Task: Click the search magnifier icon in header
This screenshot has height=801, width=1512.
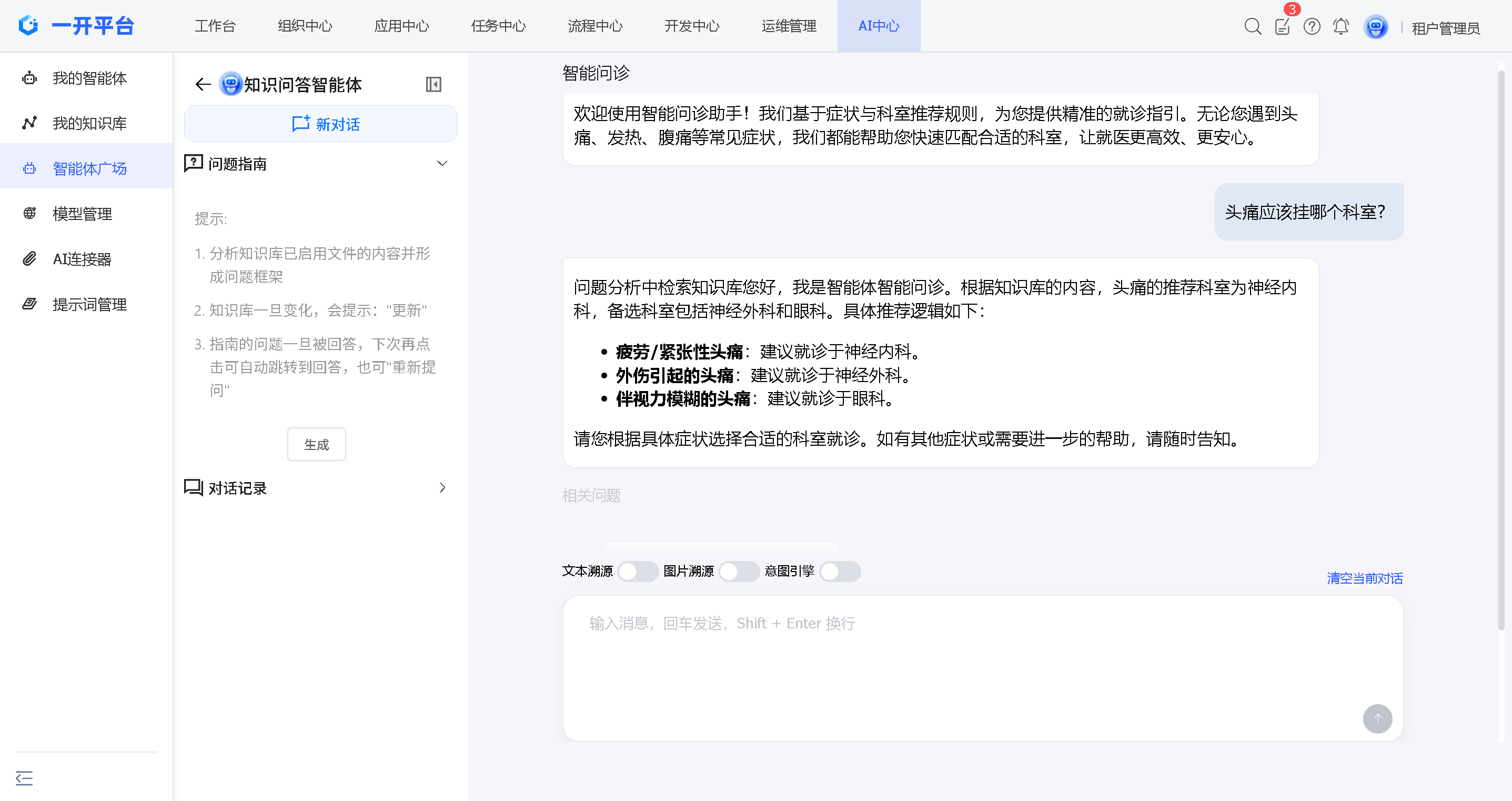Action: tap(1252, 26)
